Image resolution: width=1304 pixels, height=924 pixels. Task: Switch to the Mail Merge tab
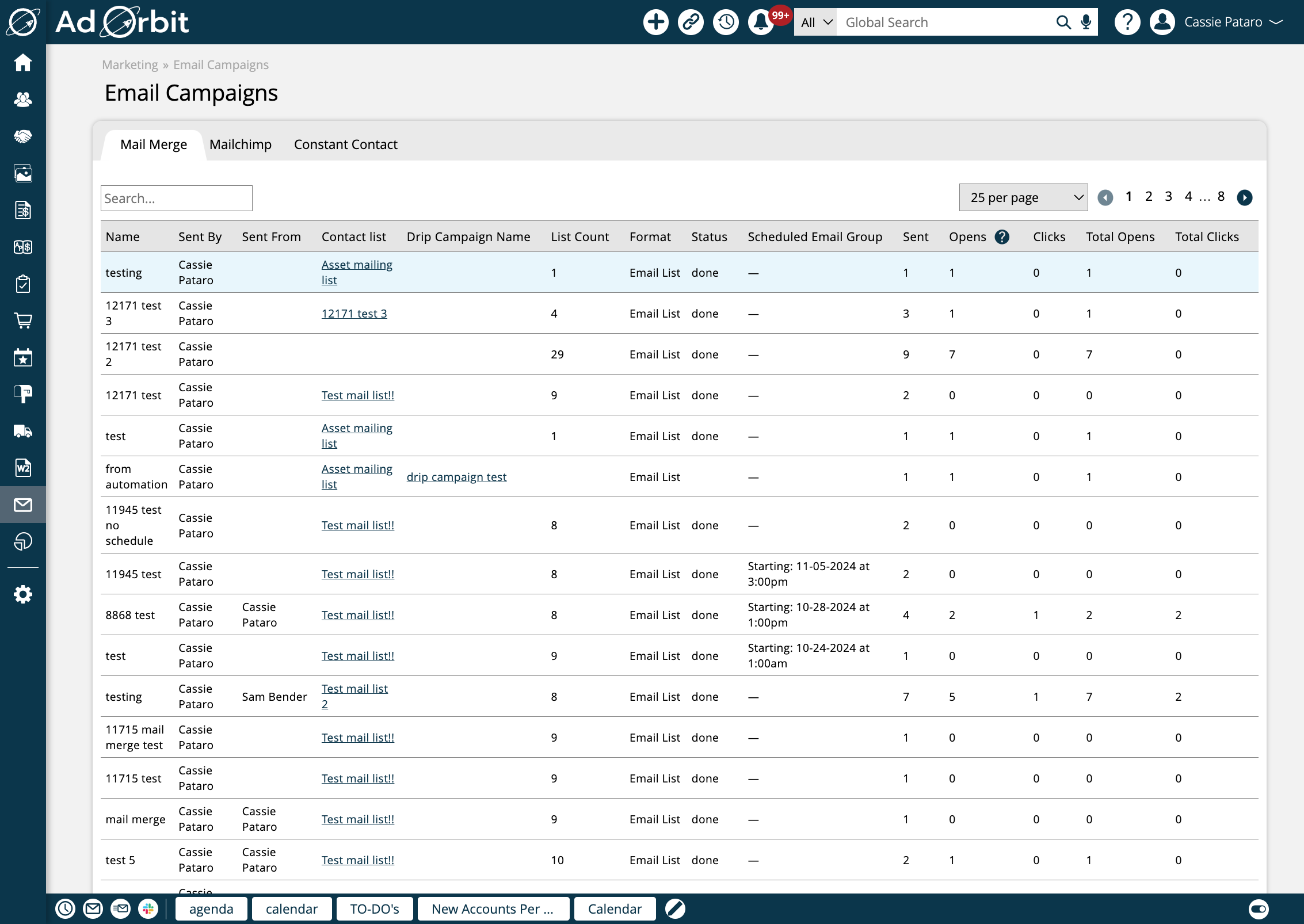point(154,144)
